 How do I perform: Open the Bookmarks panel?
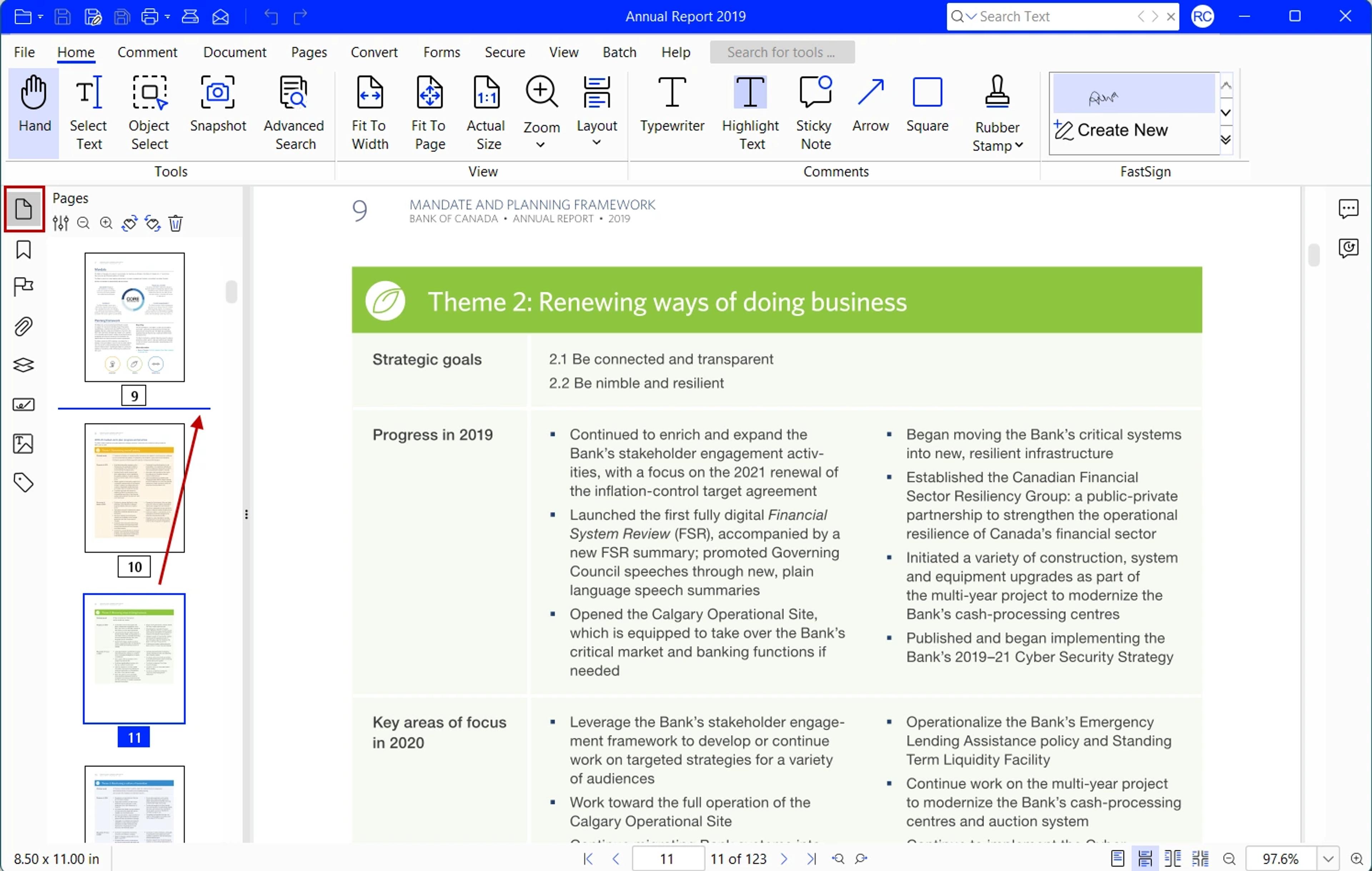pos(23,250)
